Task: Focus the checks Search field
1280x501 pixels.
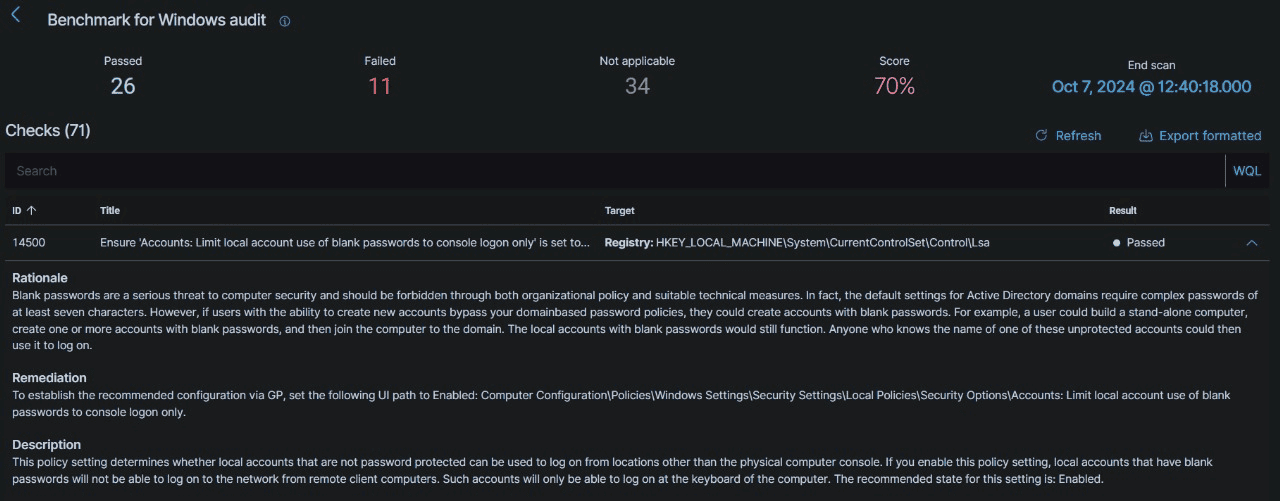Action: click(600, 171)
